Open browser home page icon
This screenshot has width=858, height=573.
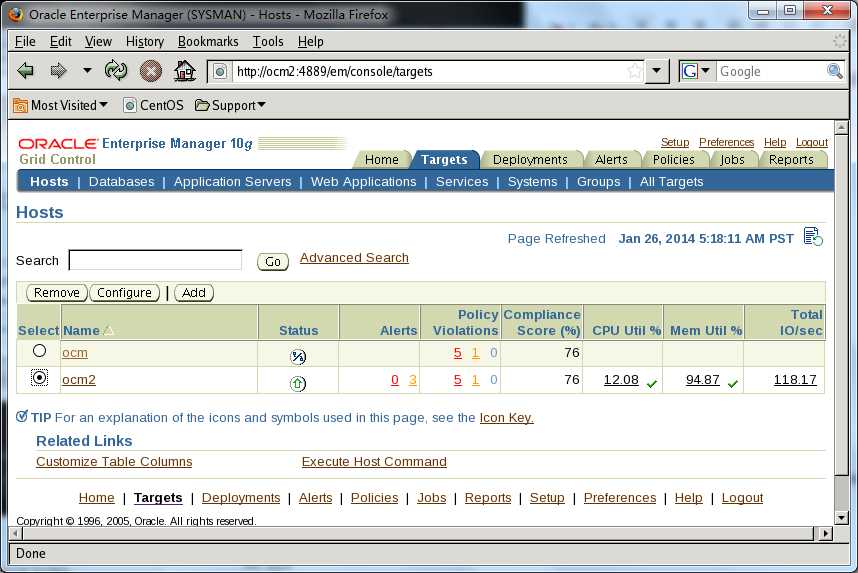pyautogui.click(x=184, y=71)
